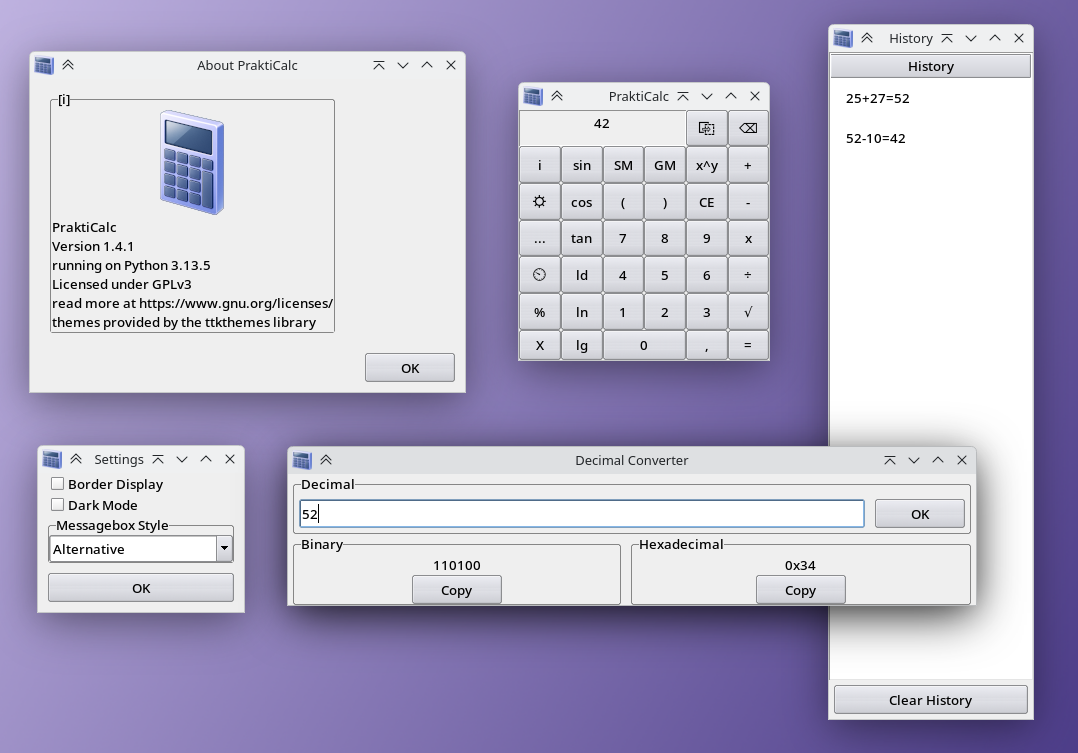Copy calculator result via clipboard icon

(706, 128)
